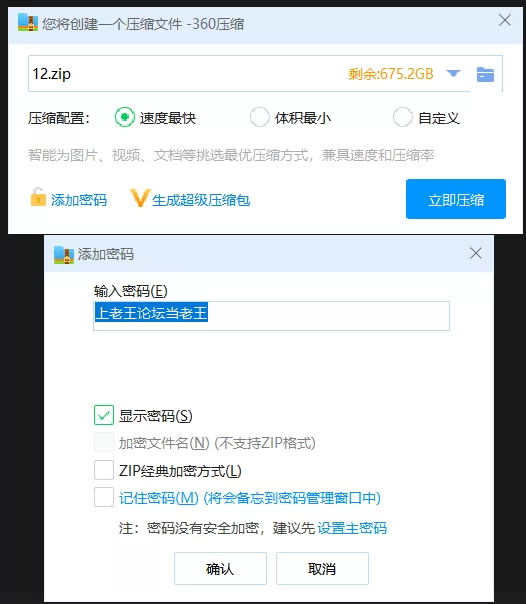Viewport: 526px width, 604px height.
Task: Click the 生成超级压缩包 link
Action: click(201, 200)
